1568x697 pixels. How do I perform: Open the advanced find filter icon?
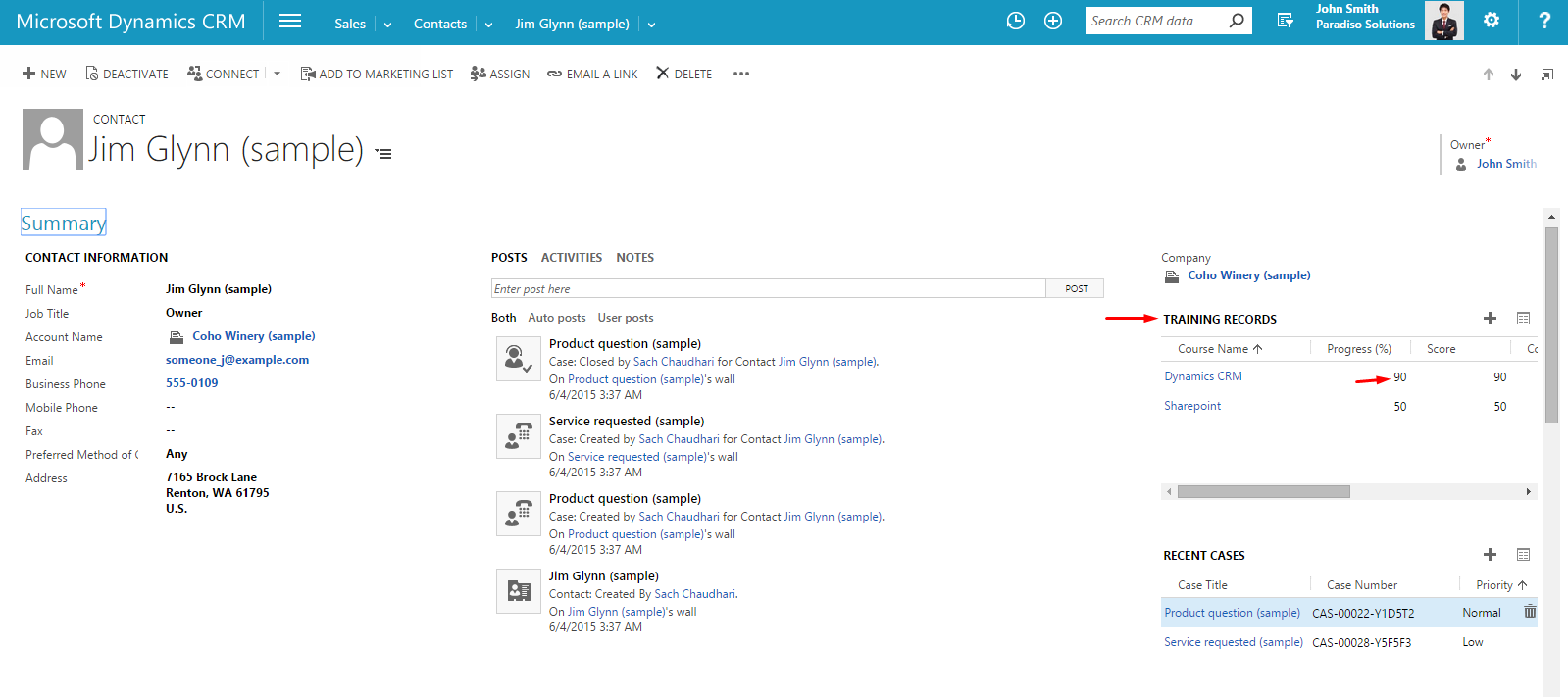[1285, 21]
